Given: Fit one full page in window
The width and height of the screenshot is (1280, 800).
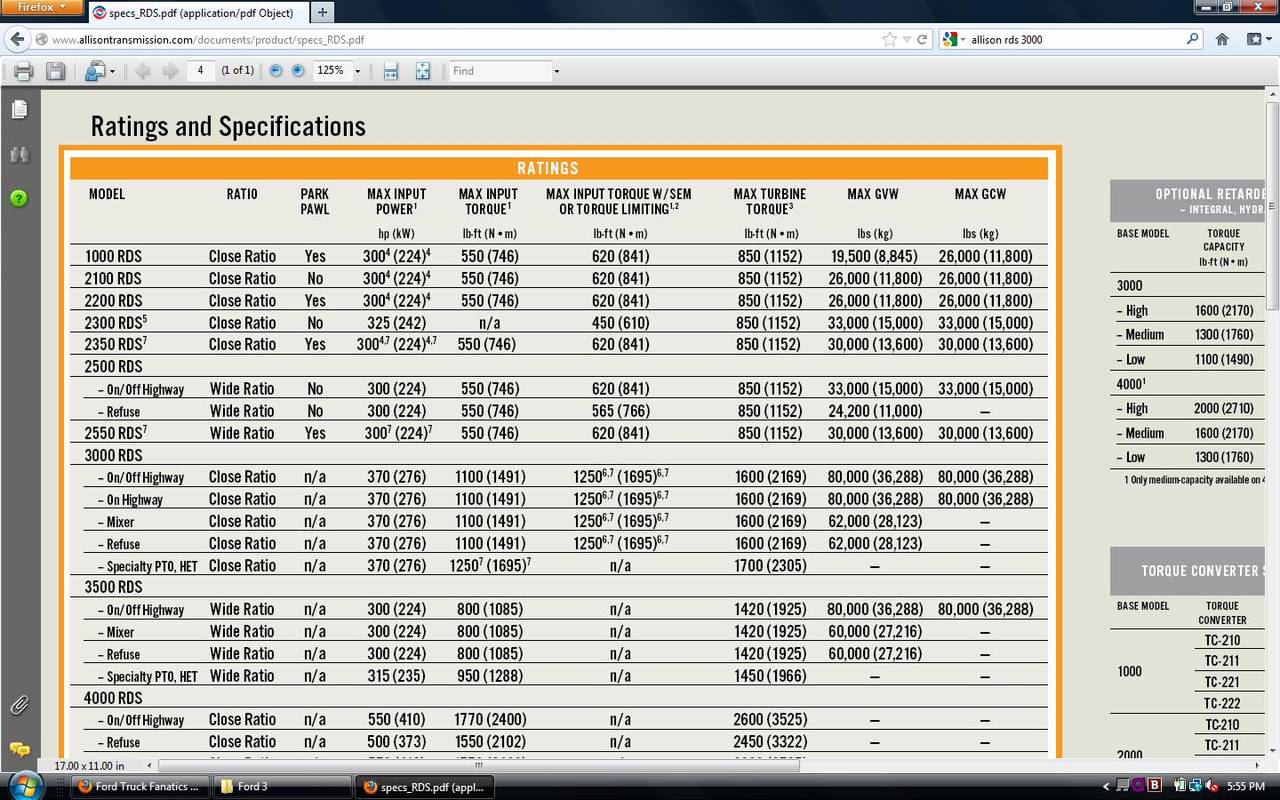Looking at the screenshot, I should click(423, 71).
